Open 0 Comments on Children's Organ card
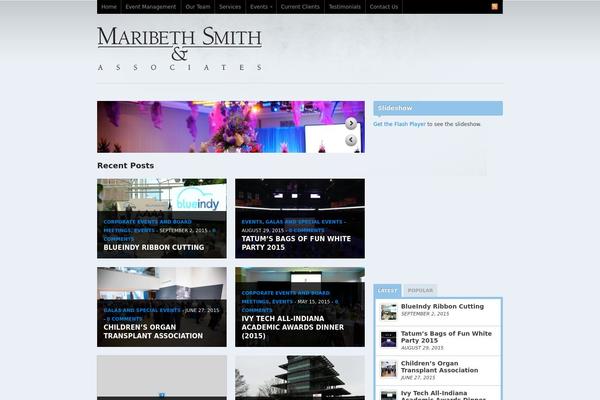This screenshot has height=400, width=600. tap(124, 319)
